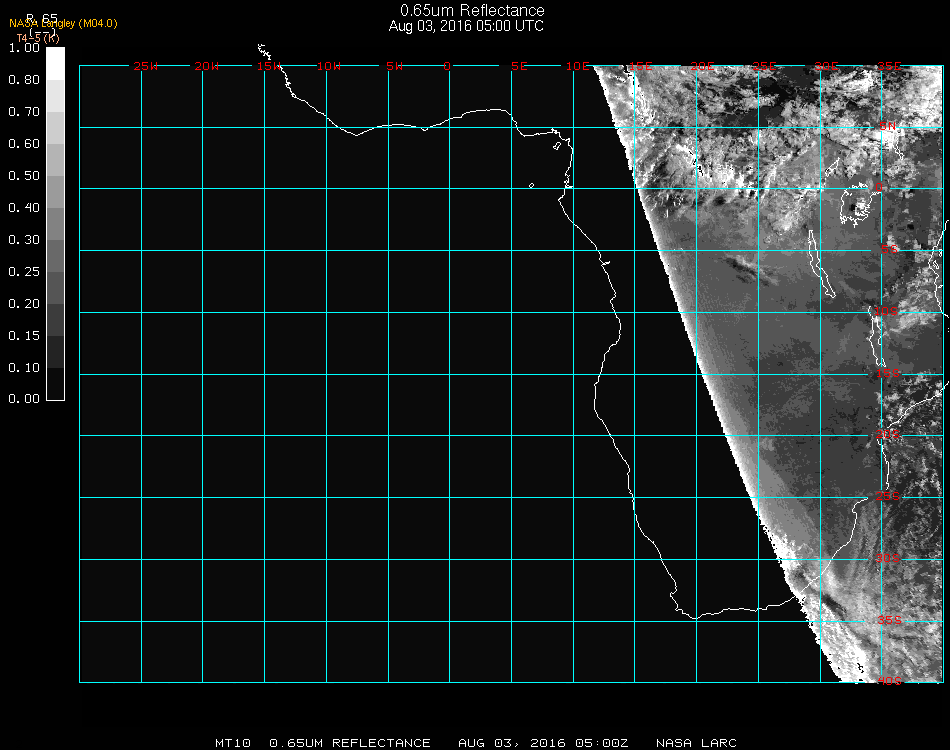Viewport: 950px width, 750px height.
Task: Click the 0.70 colorbar scale value
Action: point(24,111)
